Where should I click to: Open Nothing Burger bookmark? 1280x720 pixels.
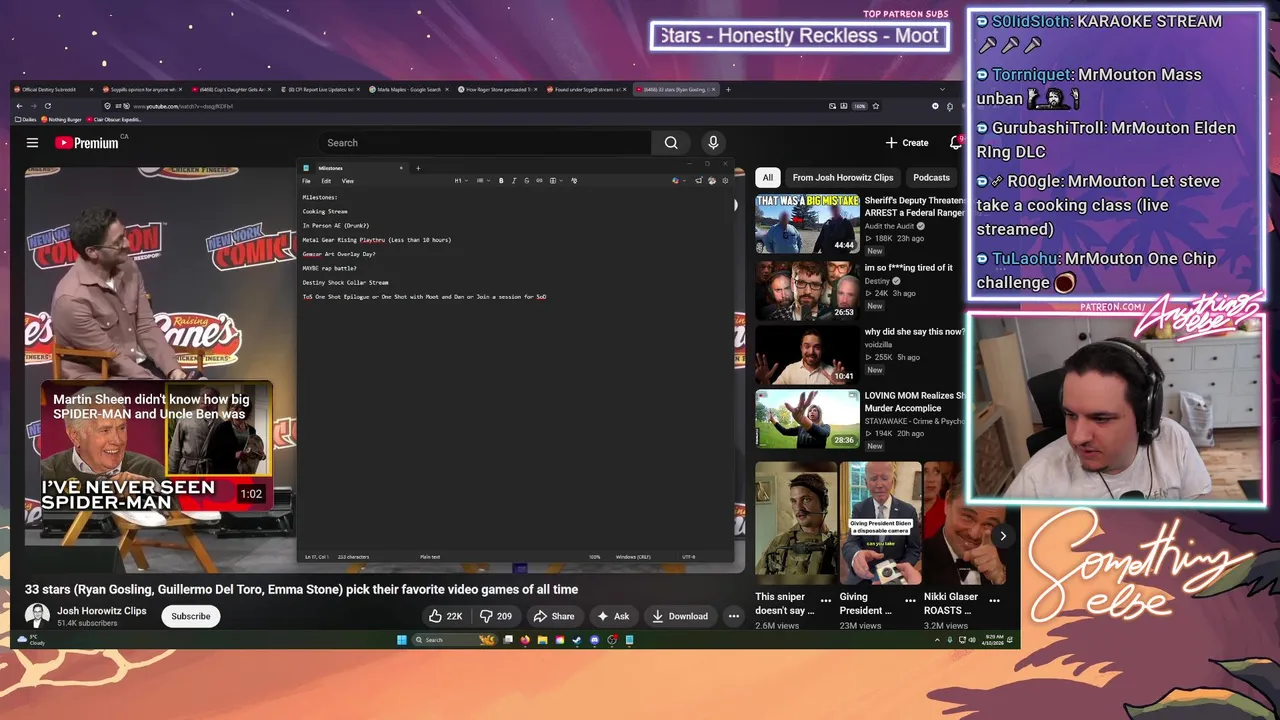pos(62,120)
